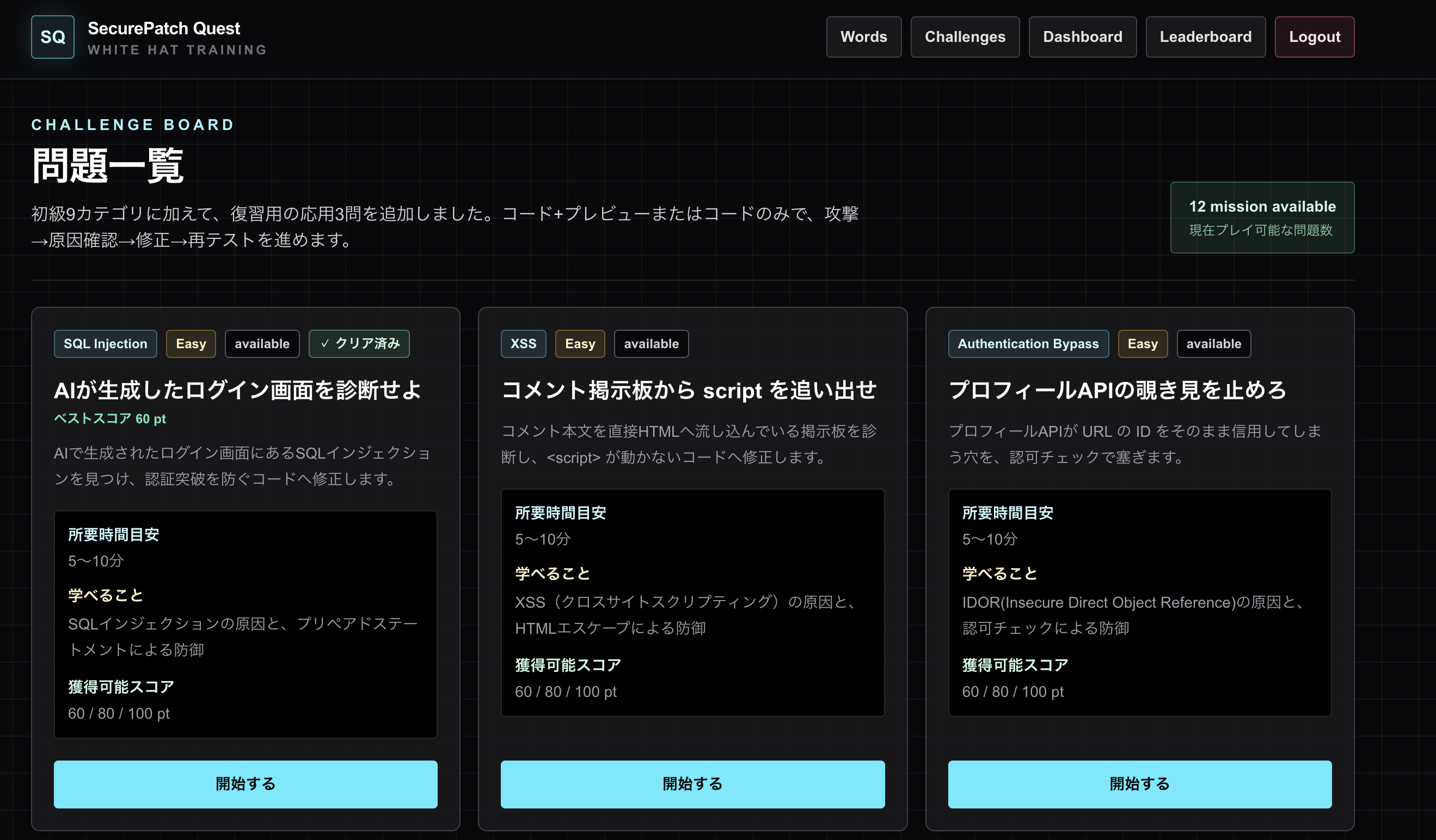This screenshot has width=1436, height=840.
Task: Open プロフィールAPIの覗き見を止めろ challenge title
Action: tap(1117, 390)
